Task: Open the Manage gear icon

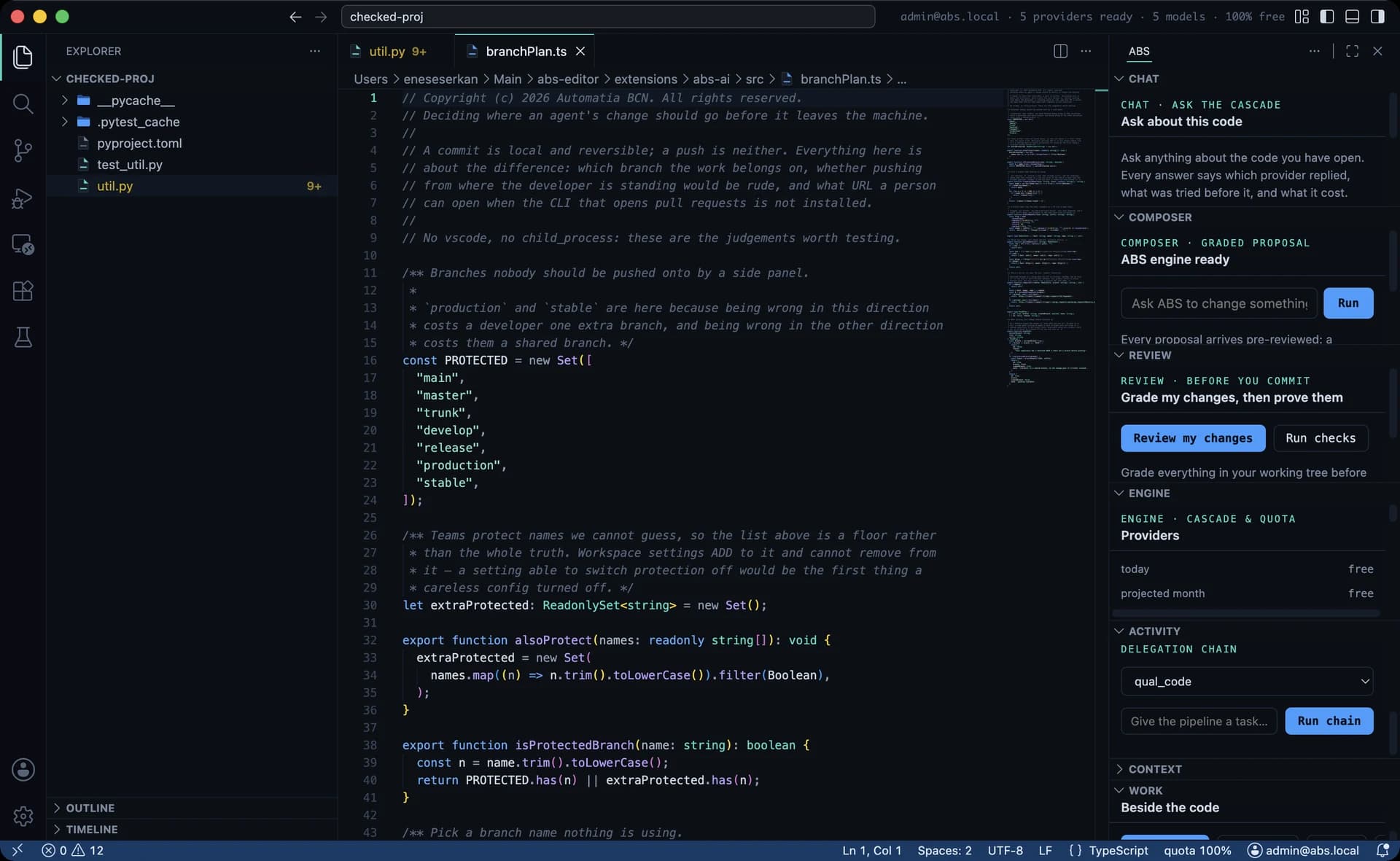Action: point(23,816)
